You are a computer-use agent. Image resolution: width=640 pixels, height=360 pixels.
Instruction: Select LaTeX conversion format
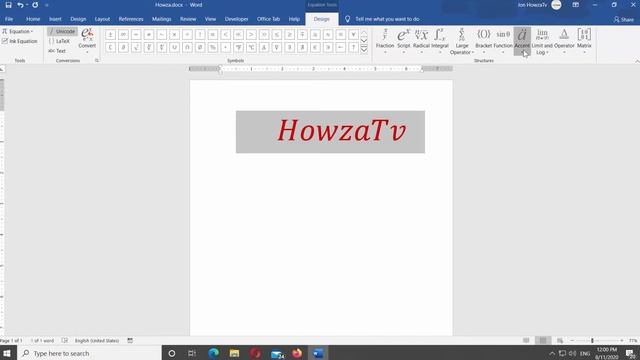coord(60,41)
